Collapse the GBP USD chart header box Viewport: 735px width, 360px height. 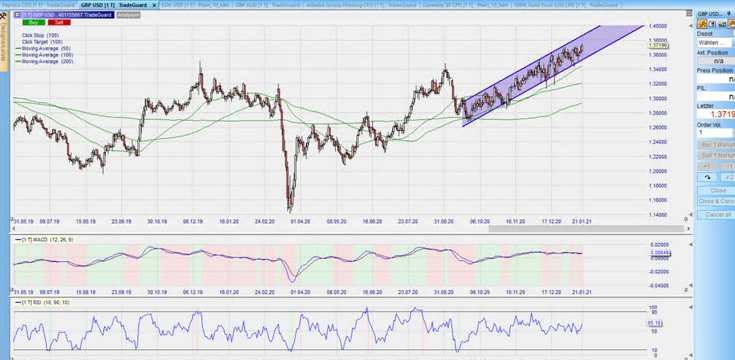(x=16, y=15)
